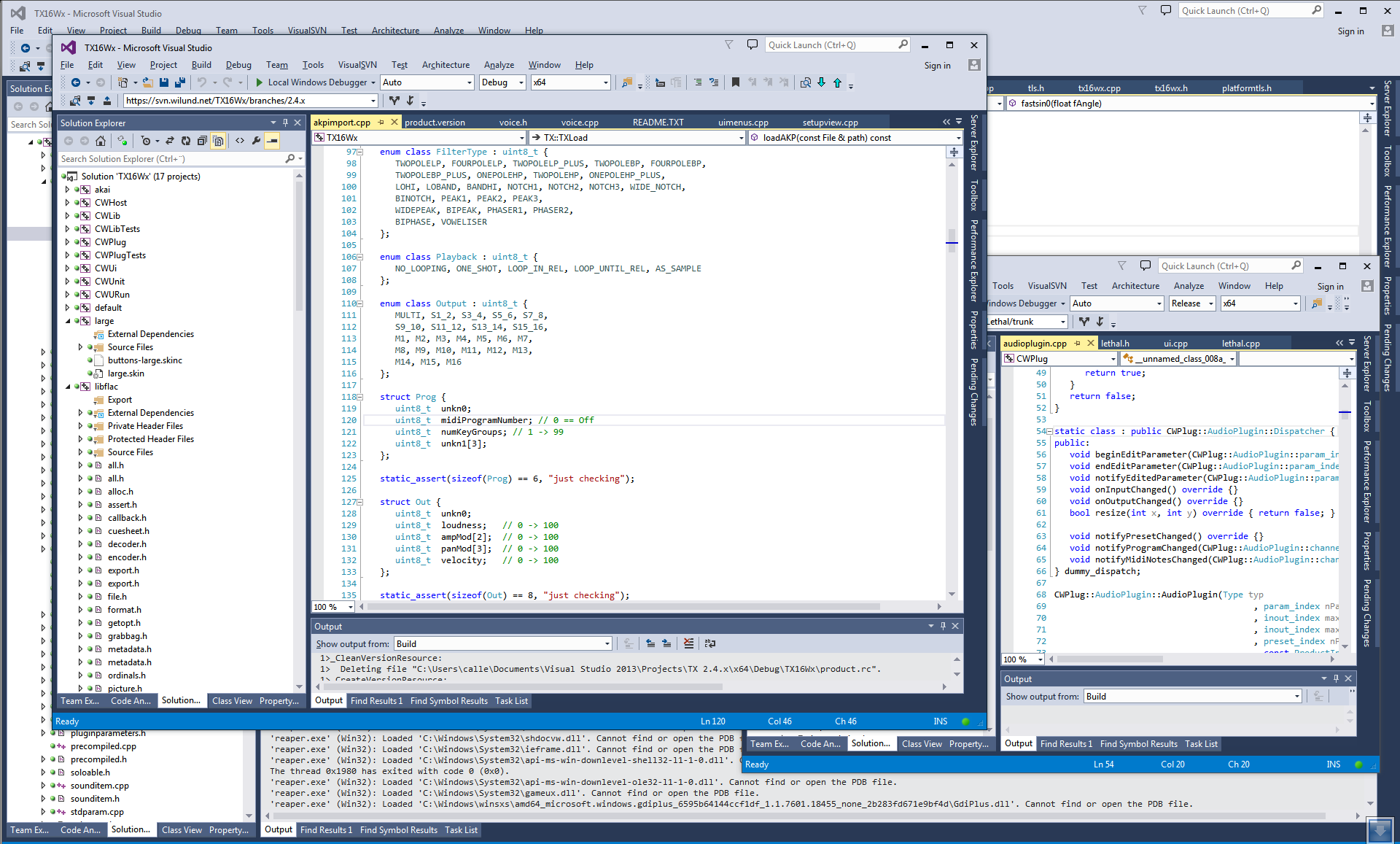Open Properties wrench in Solution Explorer
The height and width of the screenshot is (844, 1400).
256,141
